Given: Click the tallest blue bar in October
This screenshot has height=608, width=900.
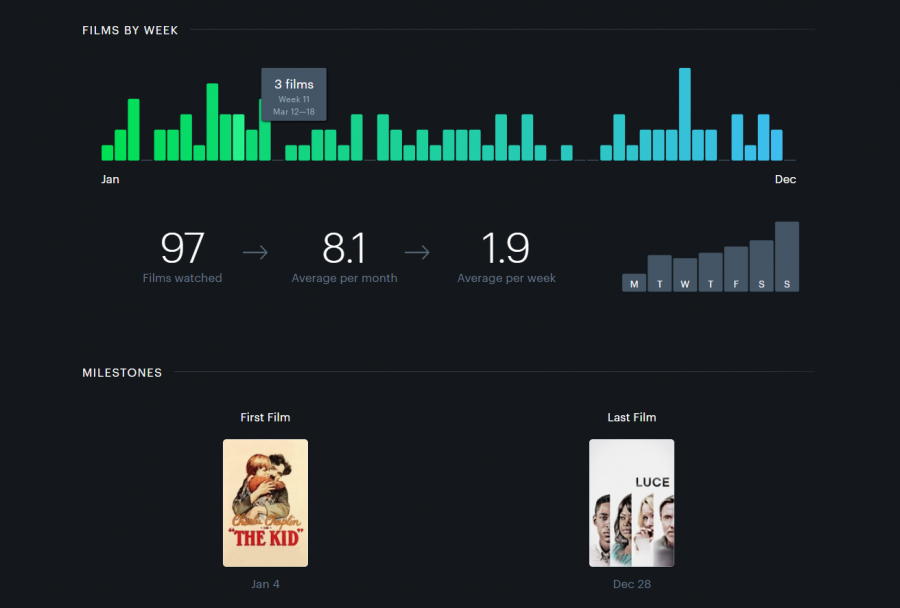Looking at the screenshot, I should pos(685,110).
